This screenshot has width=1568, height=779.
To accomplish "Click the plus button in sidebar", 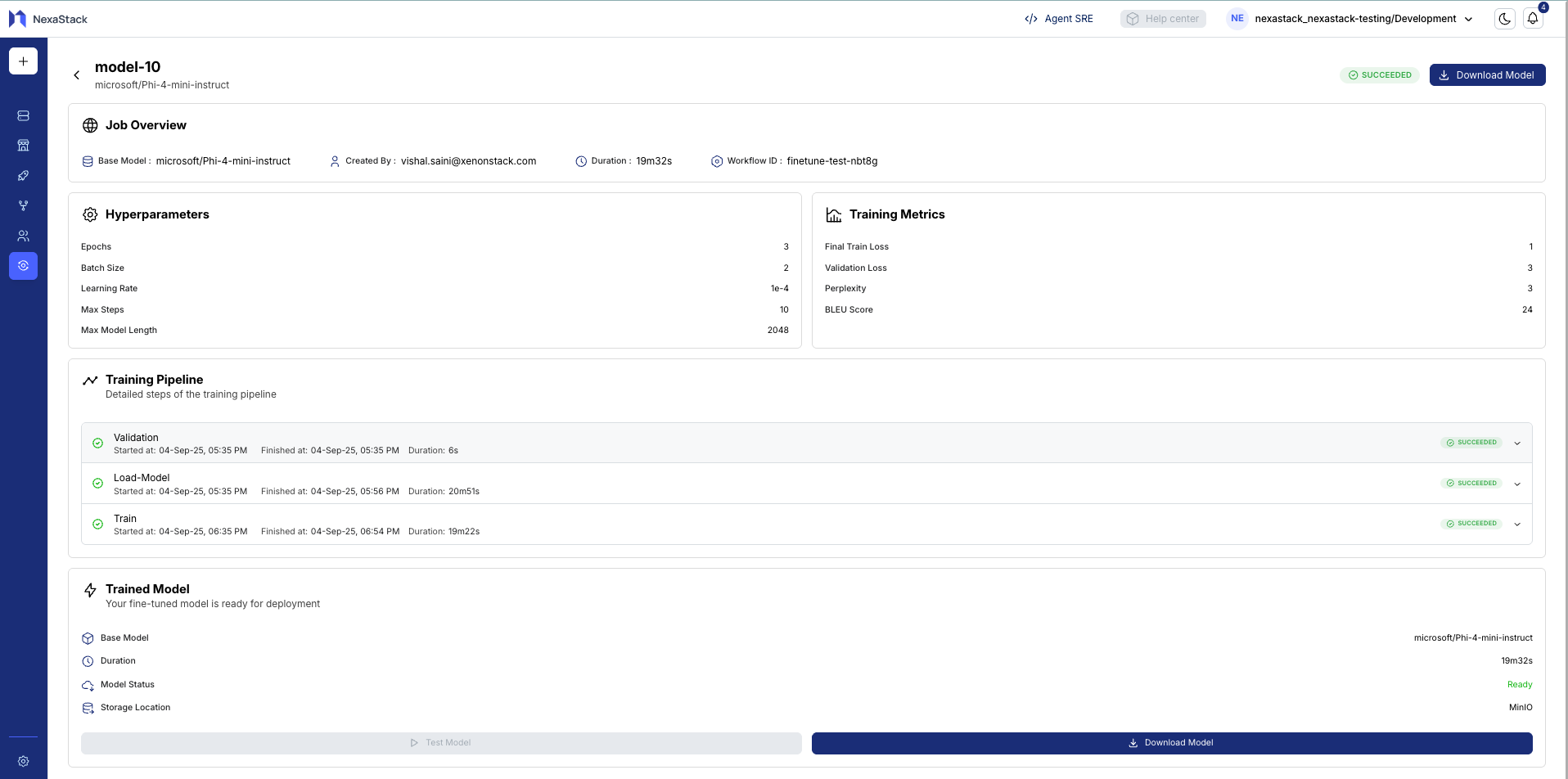I will (x=23, y=61).
